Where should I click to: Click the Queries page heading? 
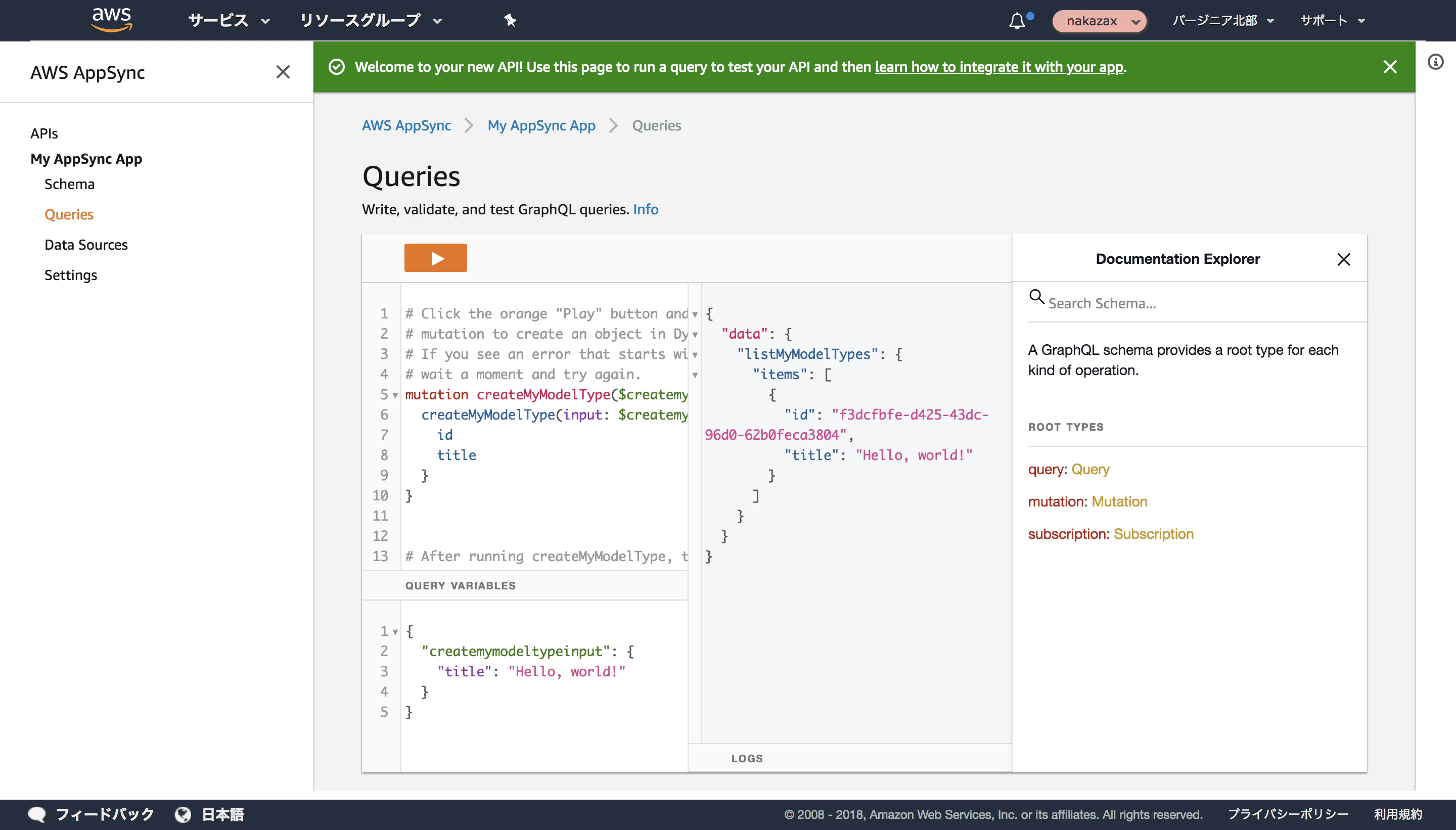point(411,176)
